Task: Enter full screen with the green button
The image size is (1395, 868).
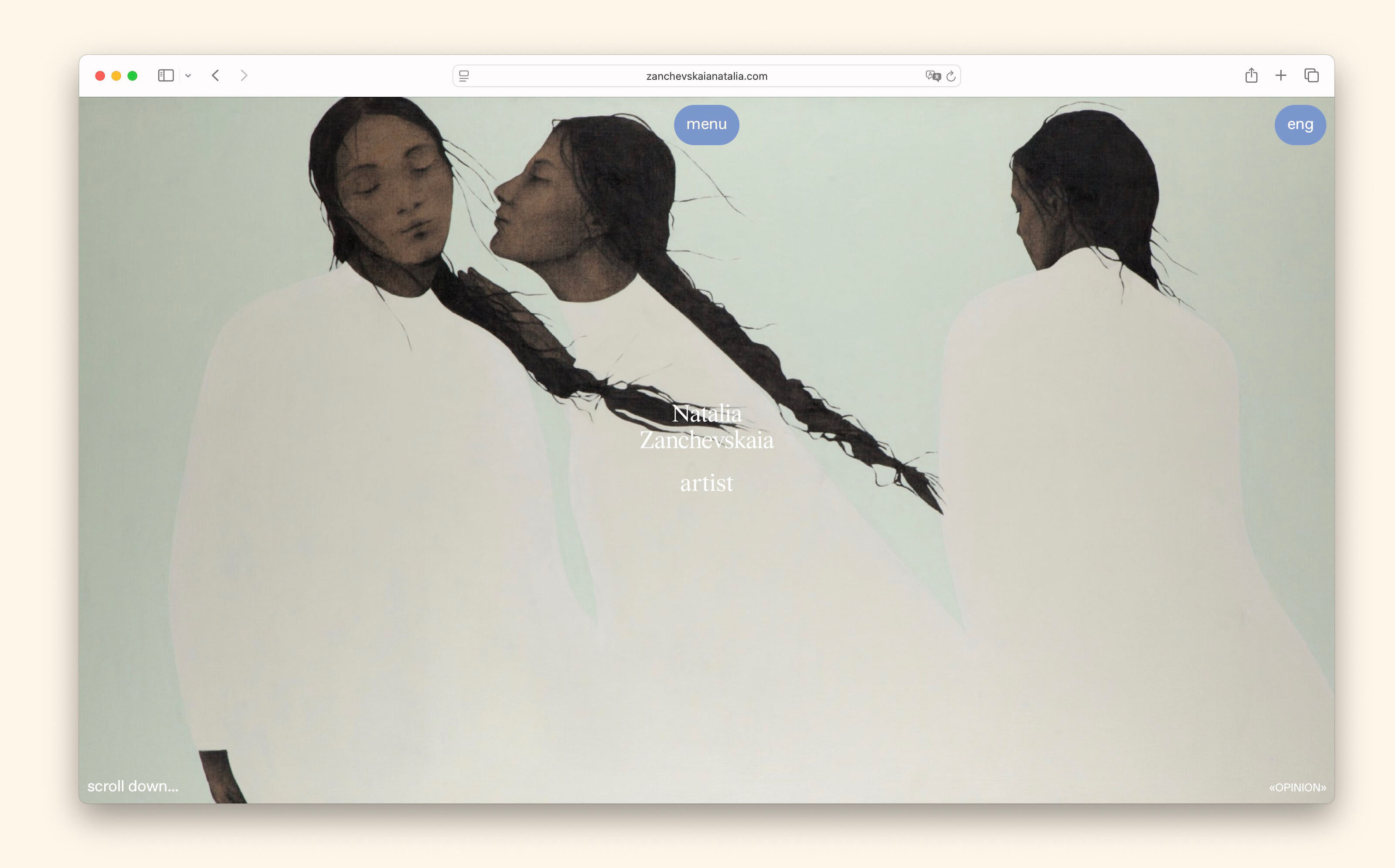Action: coord(132,76)
